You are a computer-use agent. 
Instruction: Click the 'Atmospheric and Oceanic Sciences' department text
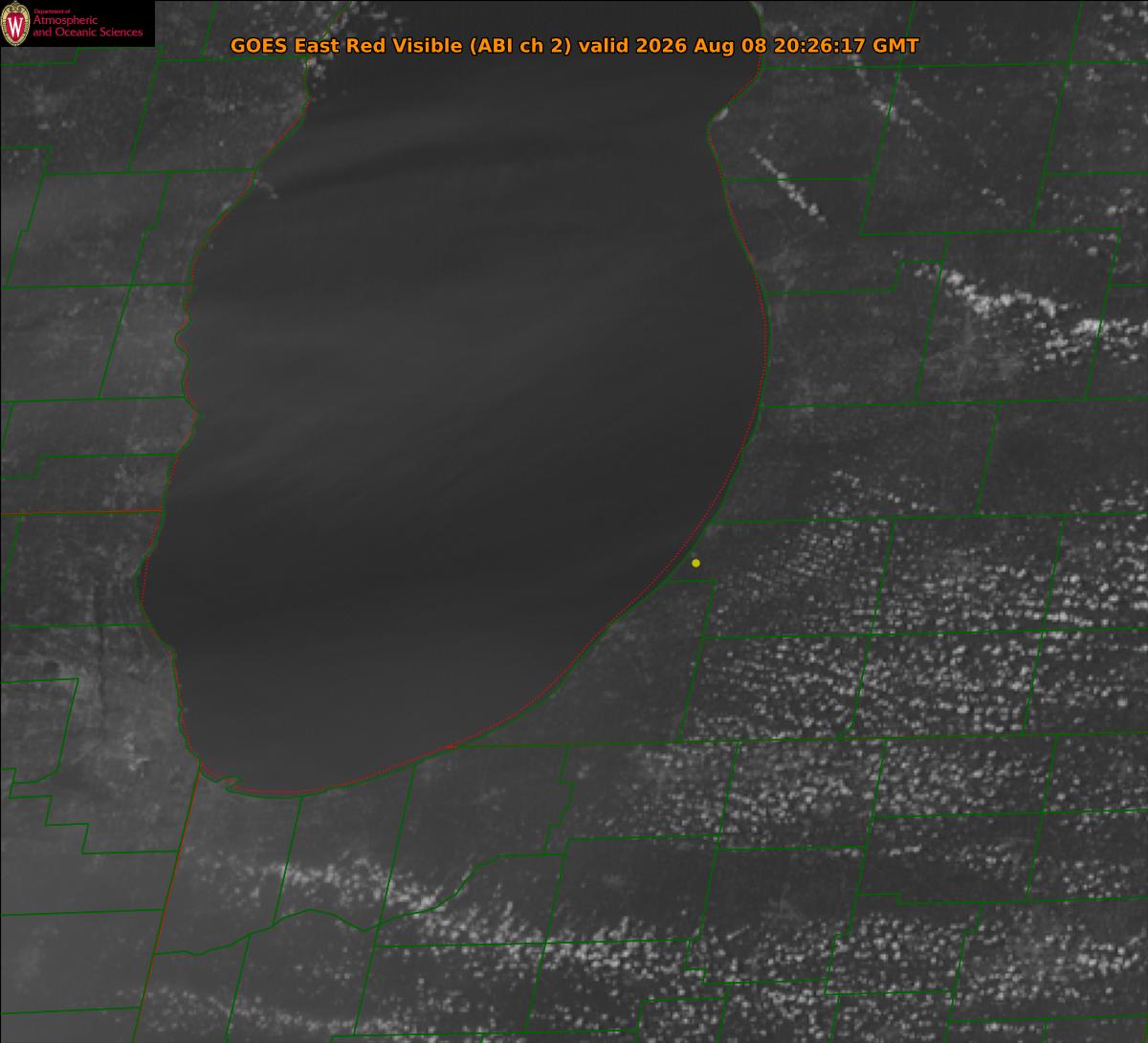click(x=87, y=26)
